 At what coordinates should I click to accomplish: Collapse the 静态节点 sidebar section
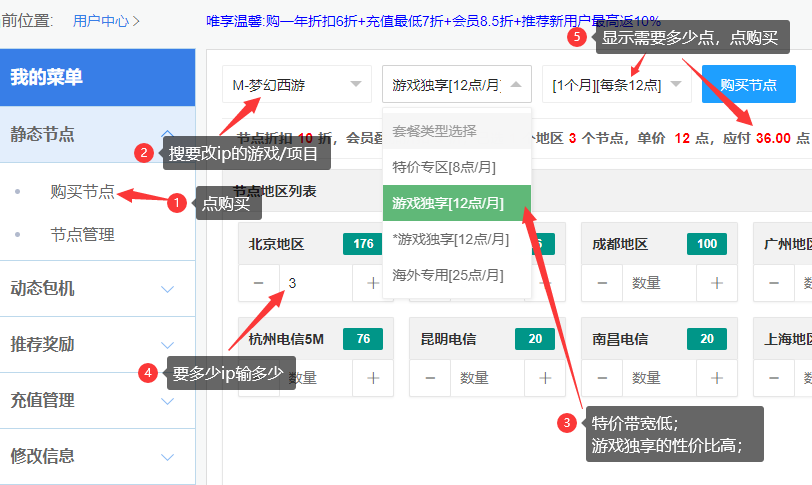(97, 135)
